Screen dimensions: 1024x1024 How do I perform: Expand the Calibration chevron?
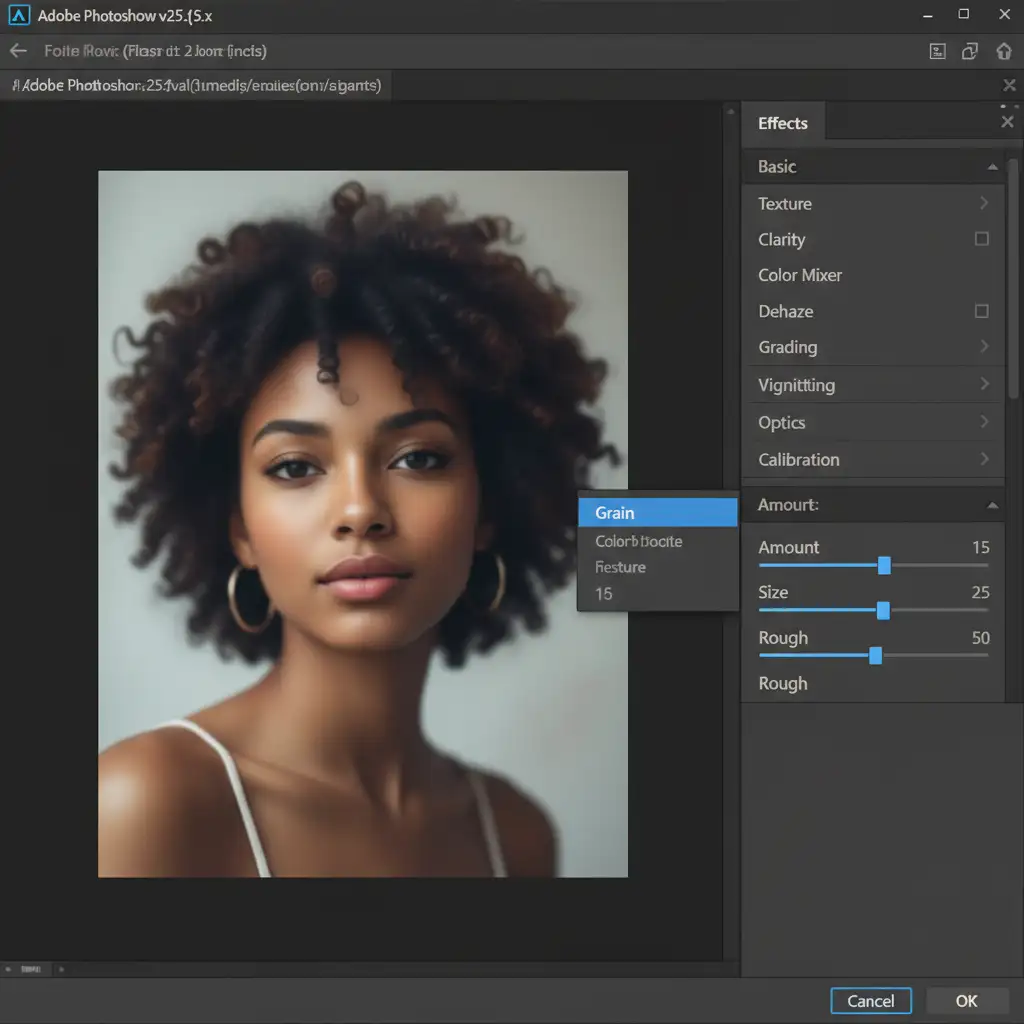coord(984,459)
